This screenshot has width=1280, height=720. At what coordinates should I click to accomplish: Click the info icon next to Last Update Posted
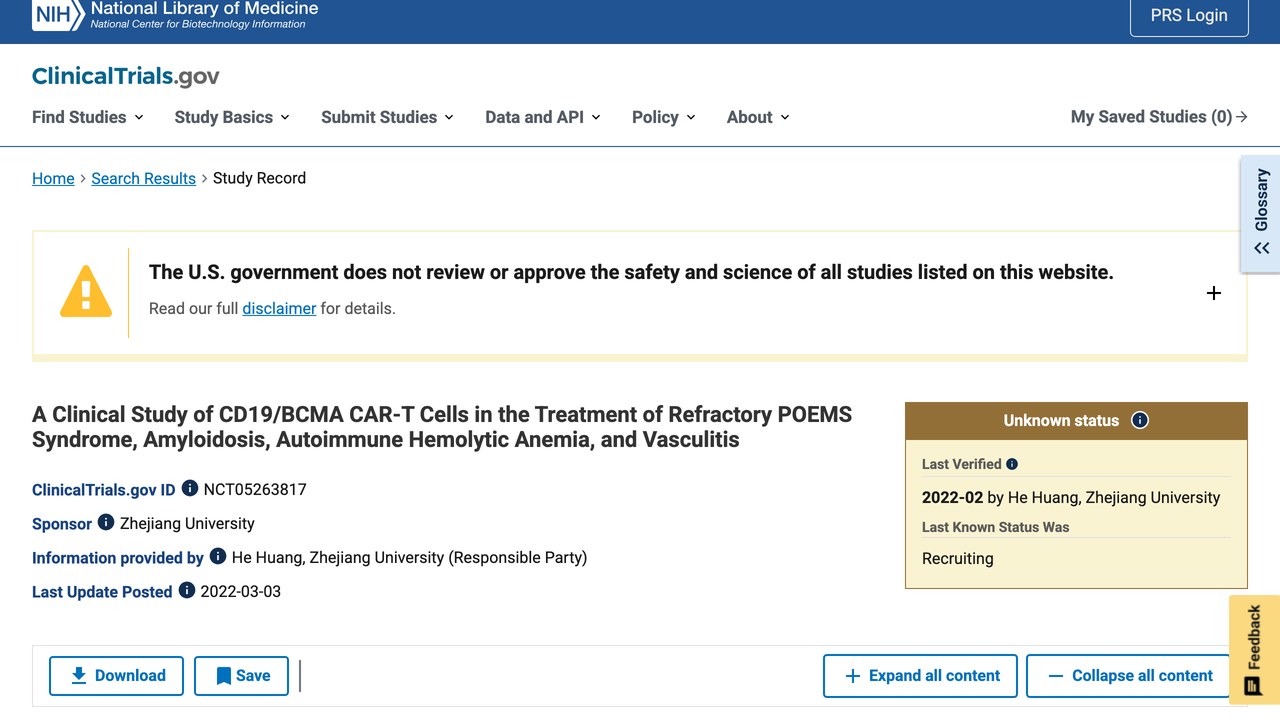(187, 591)
